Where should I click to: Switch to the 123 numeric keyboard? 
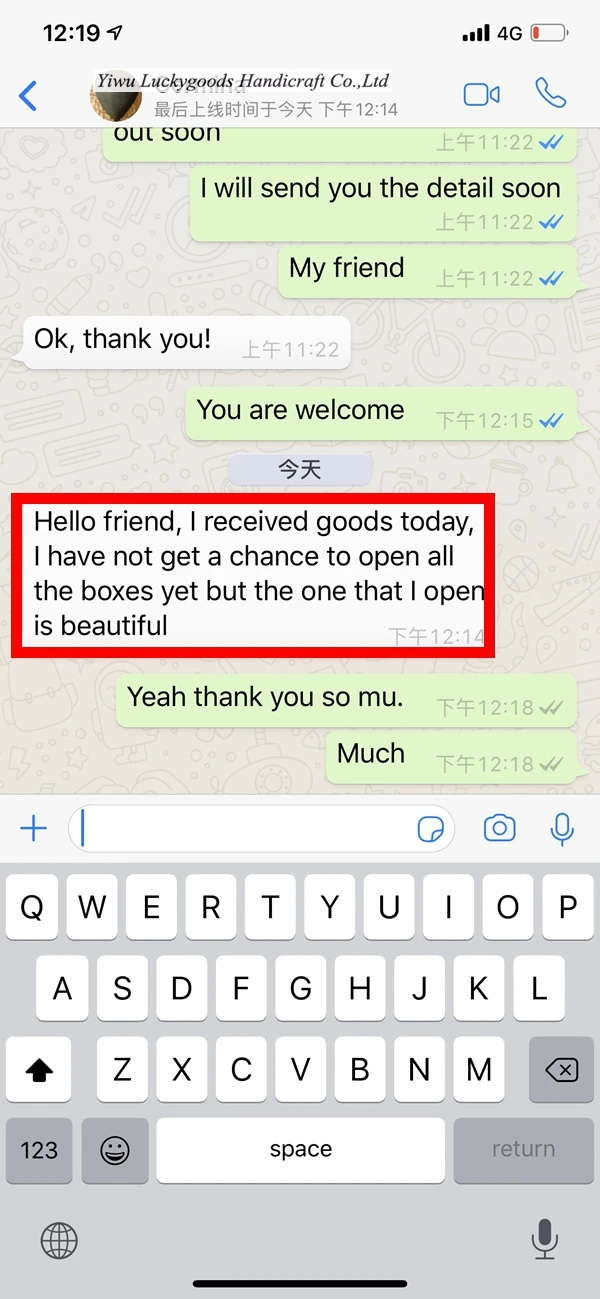coord(39,1150)
